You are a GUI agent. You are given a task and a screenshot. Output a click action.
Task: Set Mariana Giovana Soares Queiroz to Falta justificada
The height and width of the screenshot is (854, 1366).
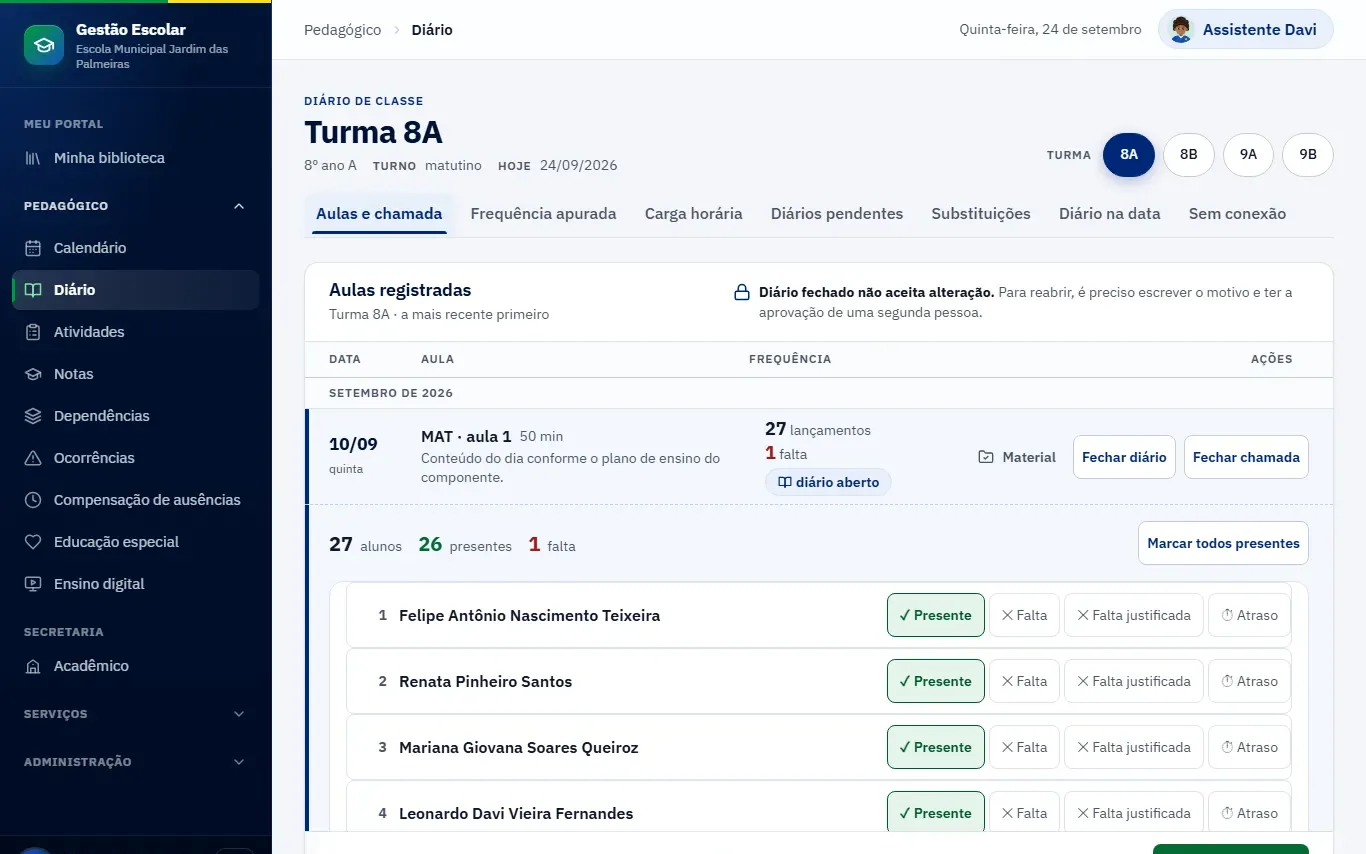click(1134, 747)
